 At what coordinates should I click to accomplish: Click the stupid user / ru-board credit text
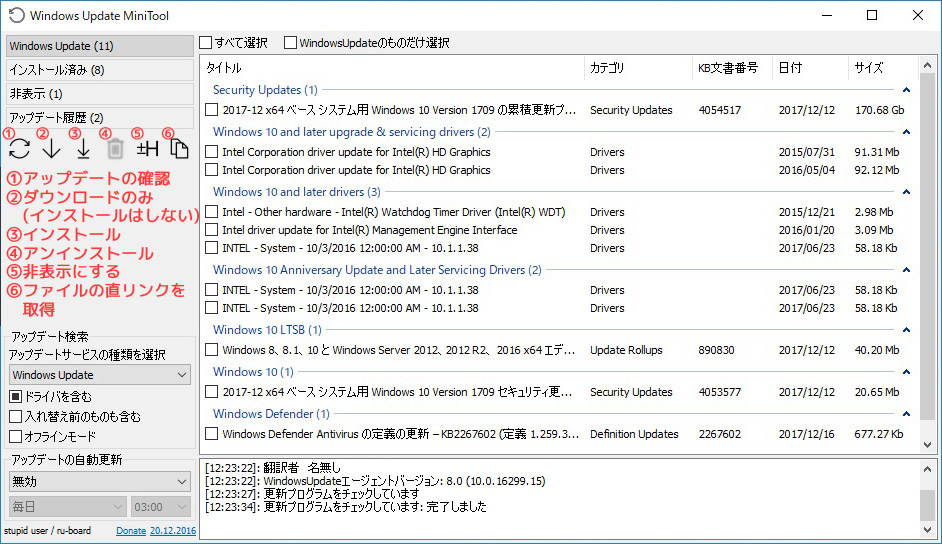47,531
